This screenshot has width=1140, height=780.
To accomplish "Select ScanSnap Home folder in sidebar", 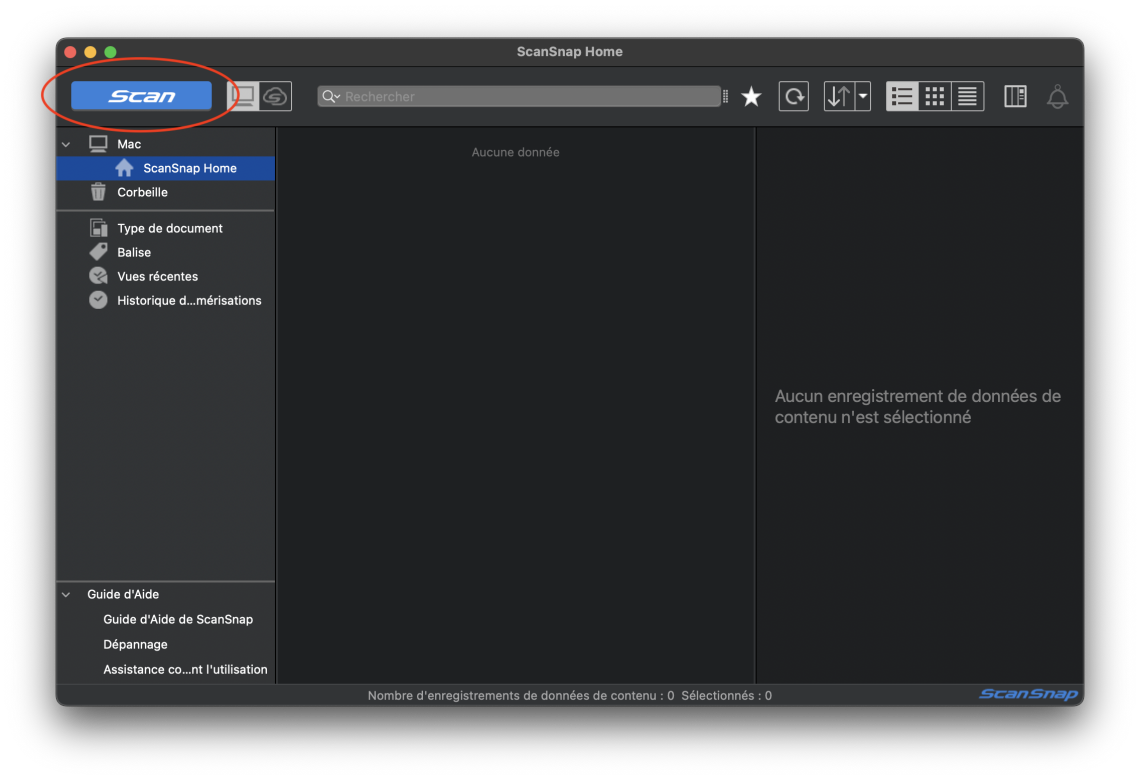I will [189, 168].
